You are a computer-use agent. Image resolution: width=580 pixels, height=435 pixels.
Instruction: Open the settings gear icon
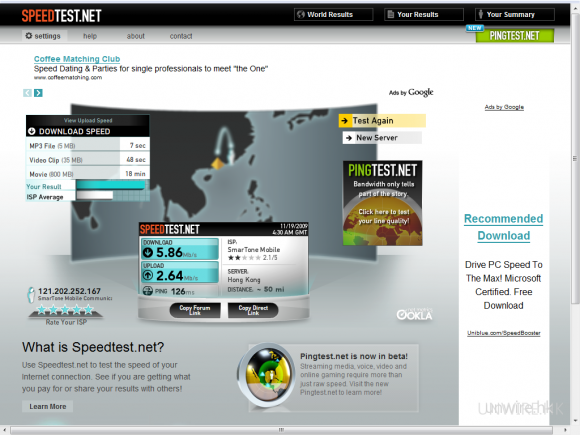click(28, 36)
